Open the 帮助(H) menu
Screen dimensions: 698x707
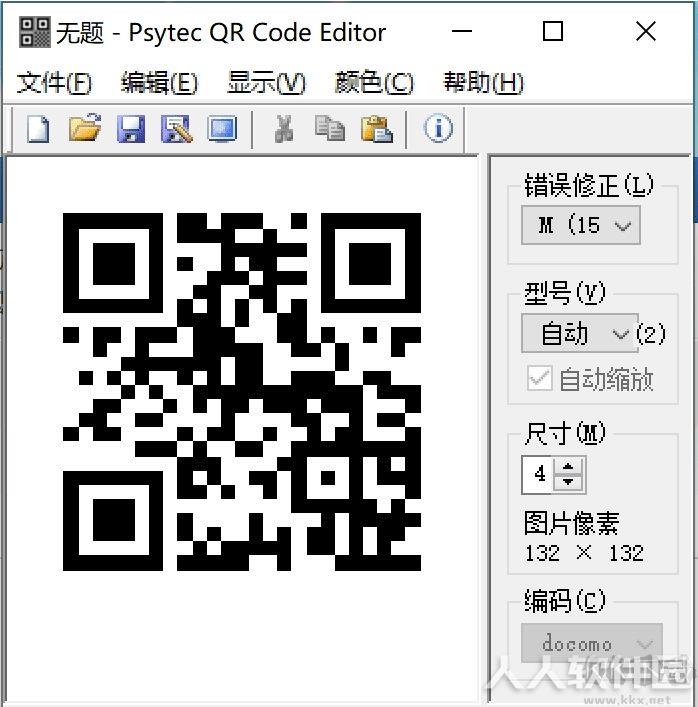483,83
